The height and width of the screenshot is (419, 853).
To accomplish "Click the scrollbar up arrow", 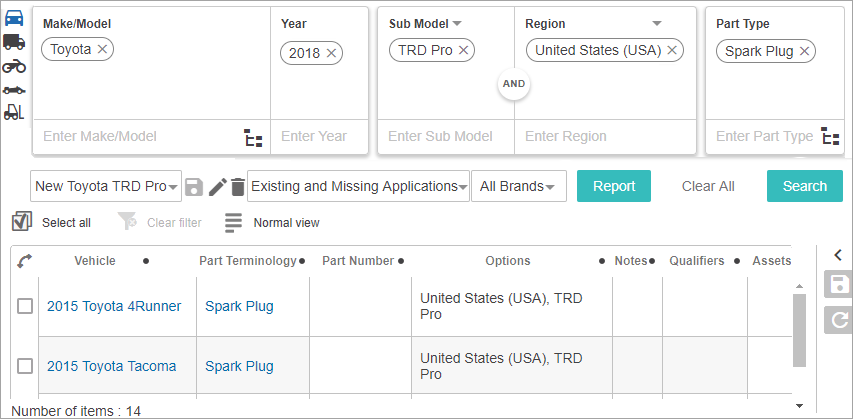I will point(799,286).
